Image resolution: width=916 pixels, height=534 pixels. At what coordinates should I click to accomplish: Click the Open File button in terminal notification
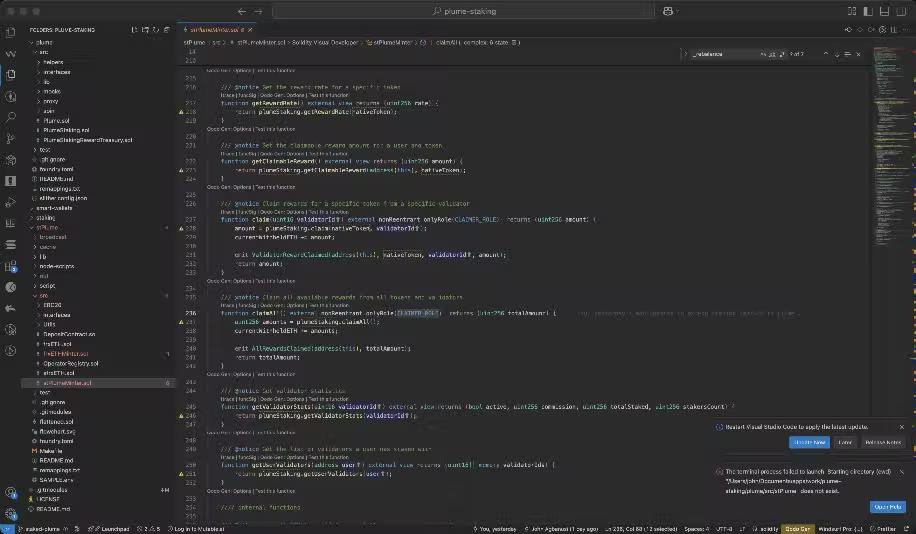coord(888,507)
